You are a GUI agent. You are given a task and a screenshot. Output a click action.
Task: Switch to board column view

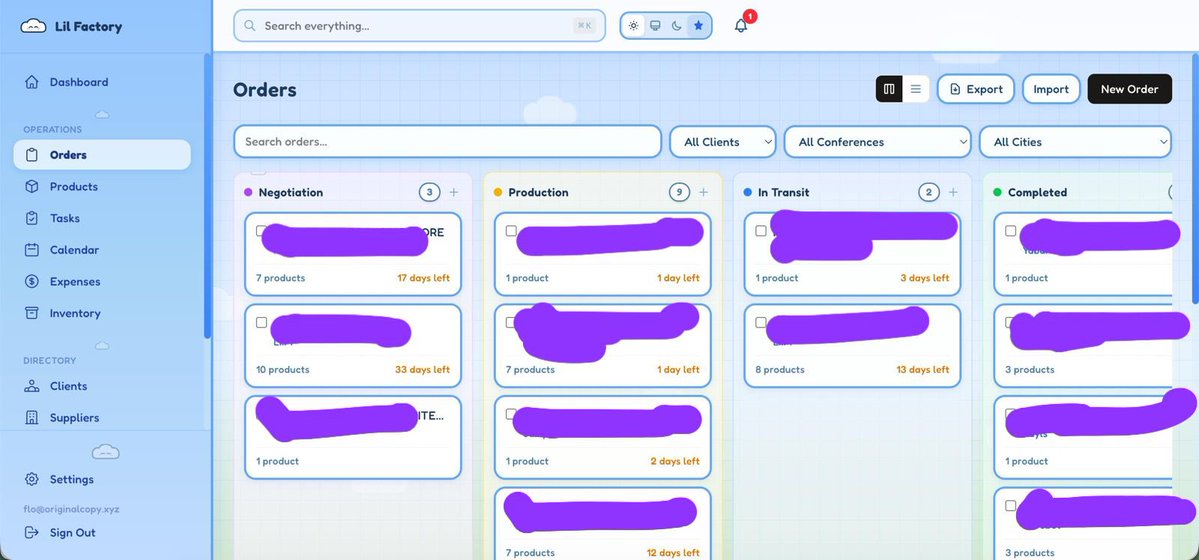[x=889, y=89]
